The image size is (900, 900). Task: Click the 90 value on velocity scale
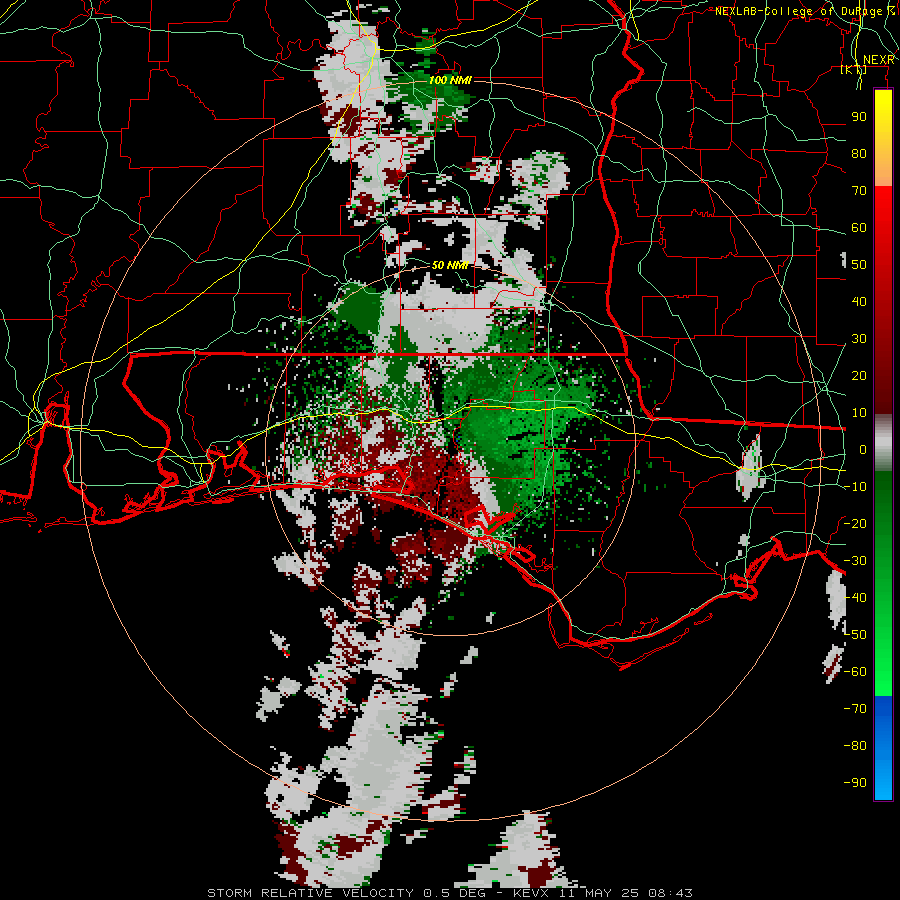859,117
